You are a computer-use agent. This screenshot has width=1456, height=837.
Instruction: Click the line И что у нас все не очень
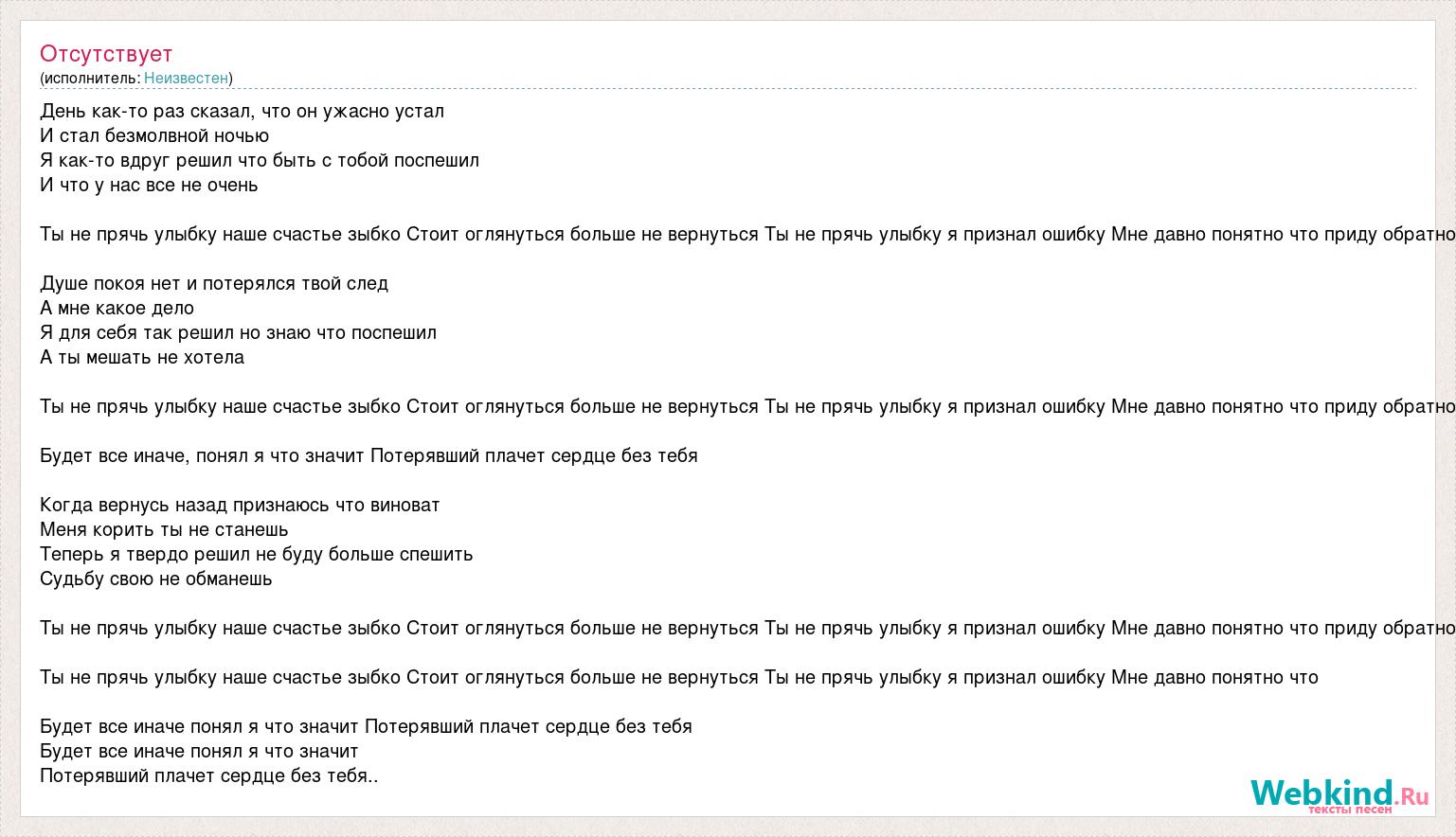coord(149,185)
